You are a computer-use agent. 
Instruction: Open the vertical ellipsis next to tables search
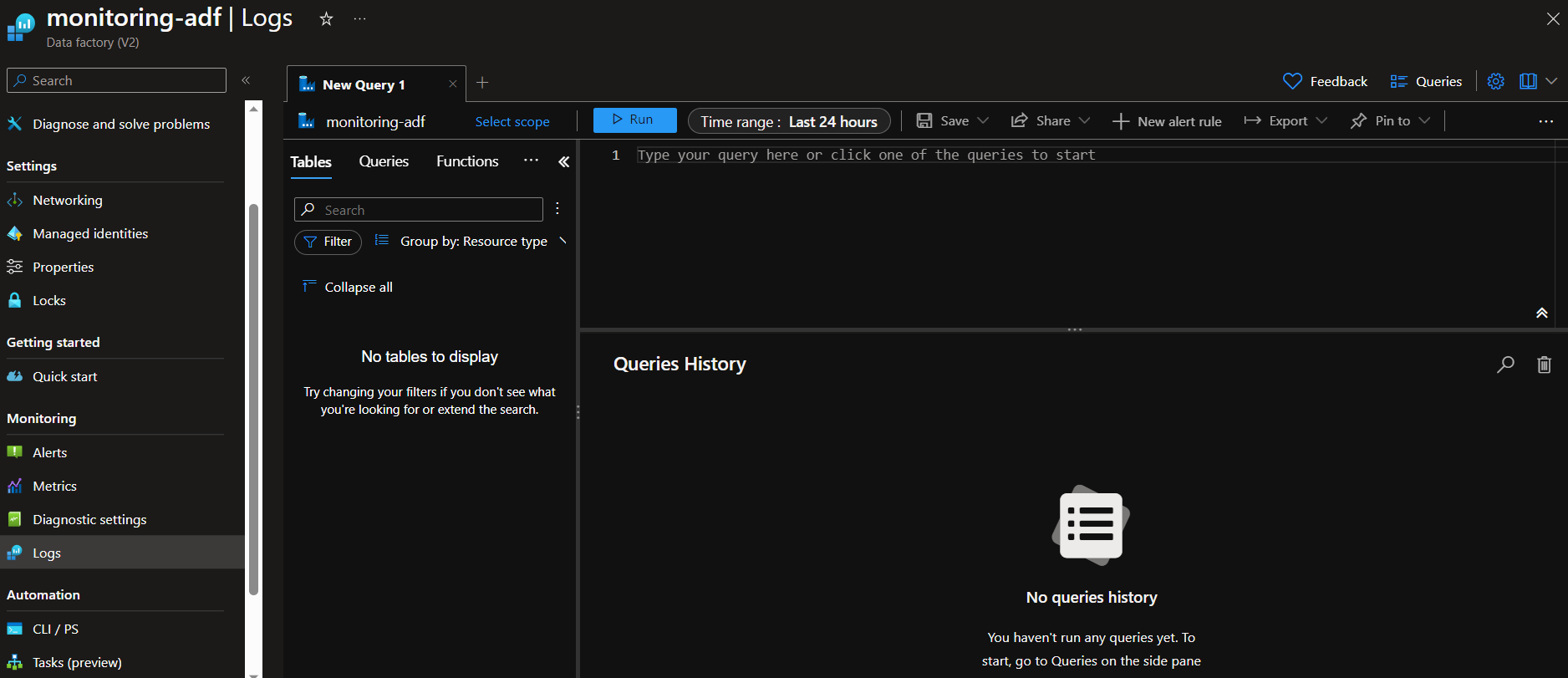coord(557,208)
